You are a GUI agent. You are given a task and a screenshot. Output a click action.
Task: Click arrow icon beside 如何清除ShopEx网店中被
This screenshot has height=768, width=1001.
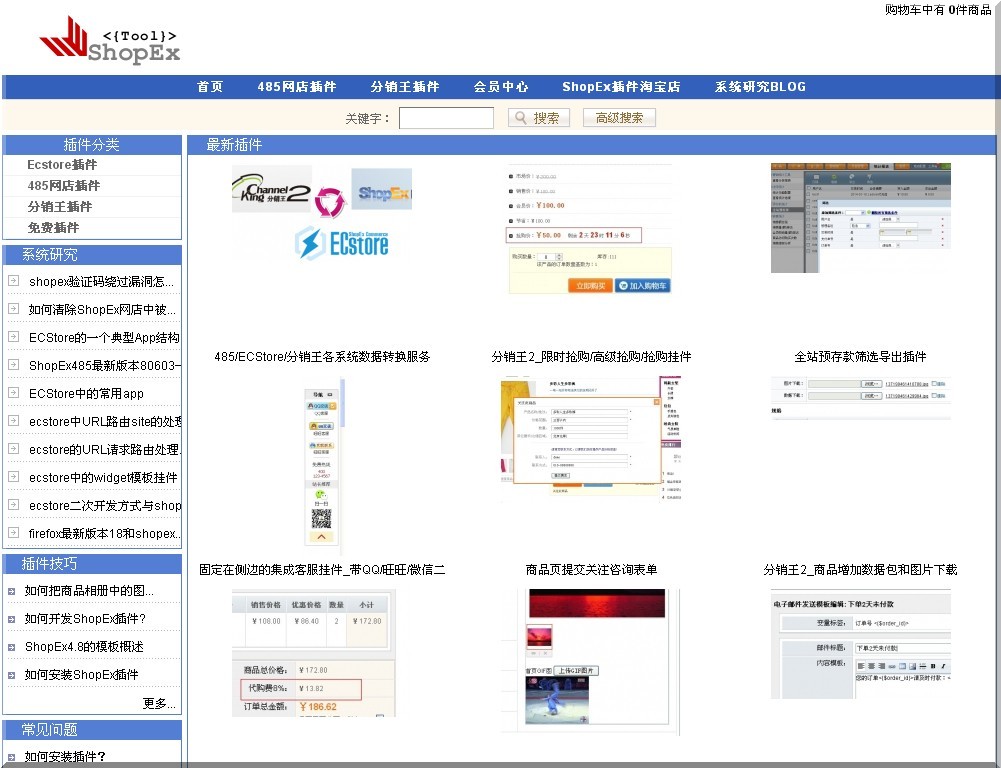[13, 308]
